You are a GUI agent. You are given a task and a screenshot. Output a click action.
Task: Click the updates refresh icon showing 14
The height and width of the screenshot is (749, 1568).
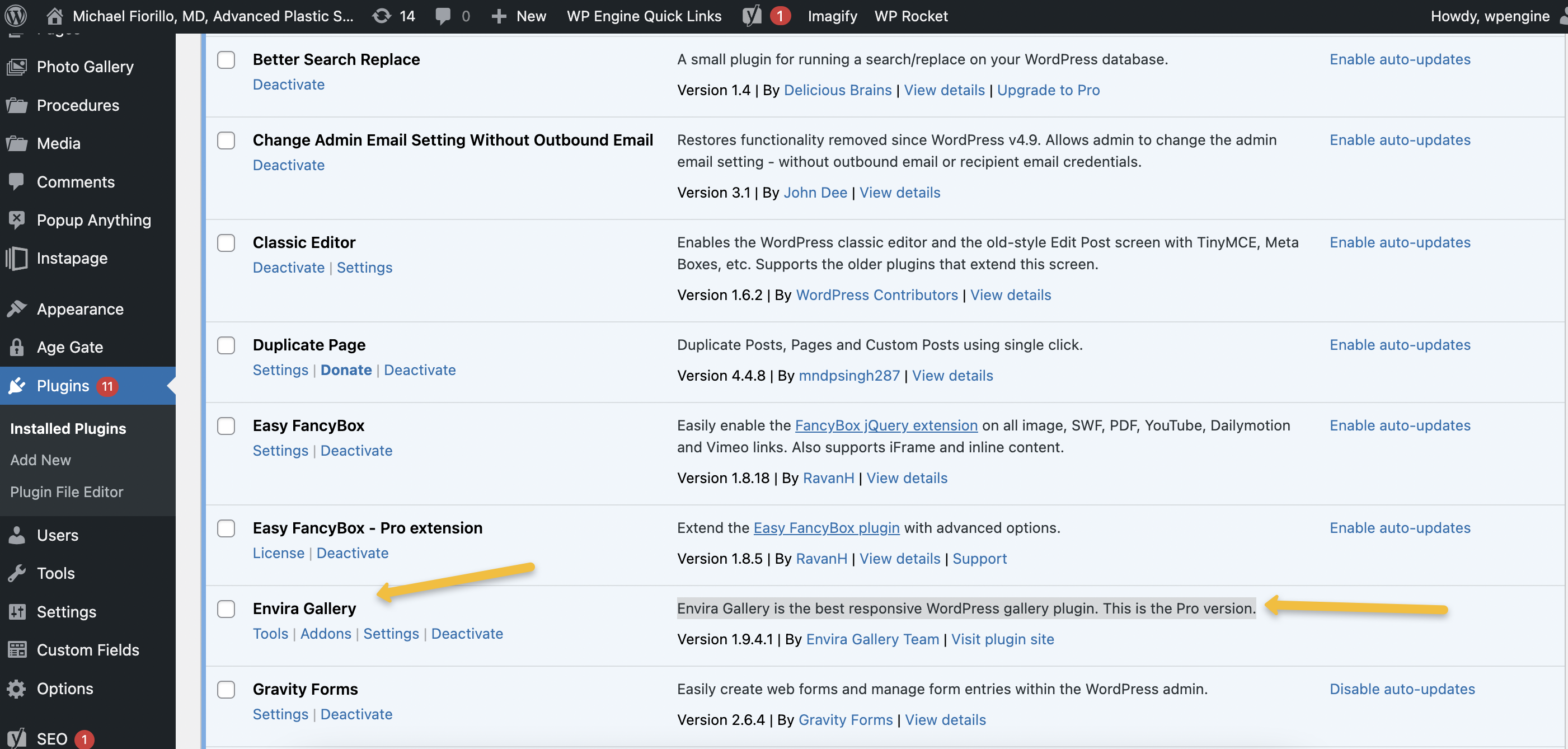382,16
